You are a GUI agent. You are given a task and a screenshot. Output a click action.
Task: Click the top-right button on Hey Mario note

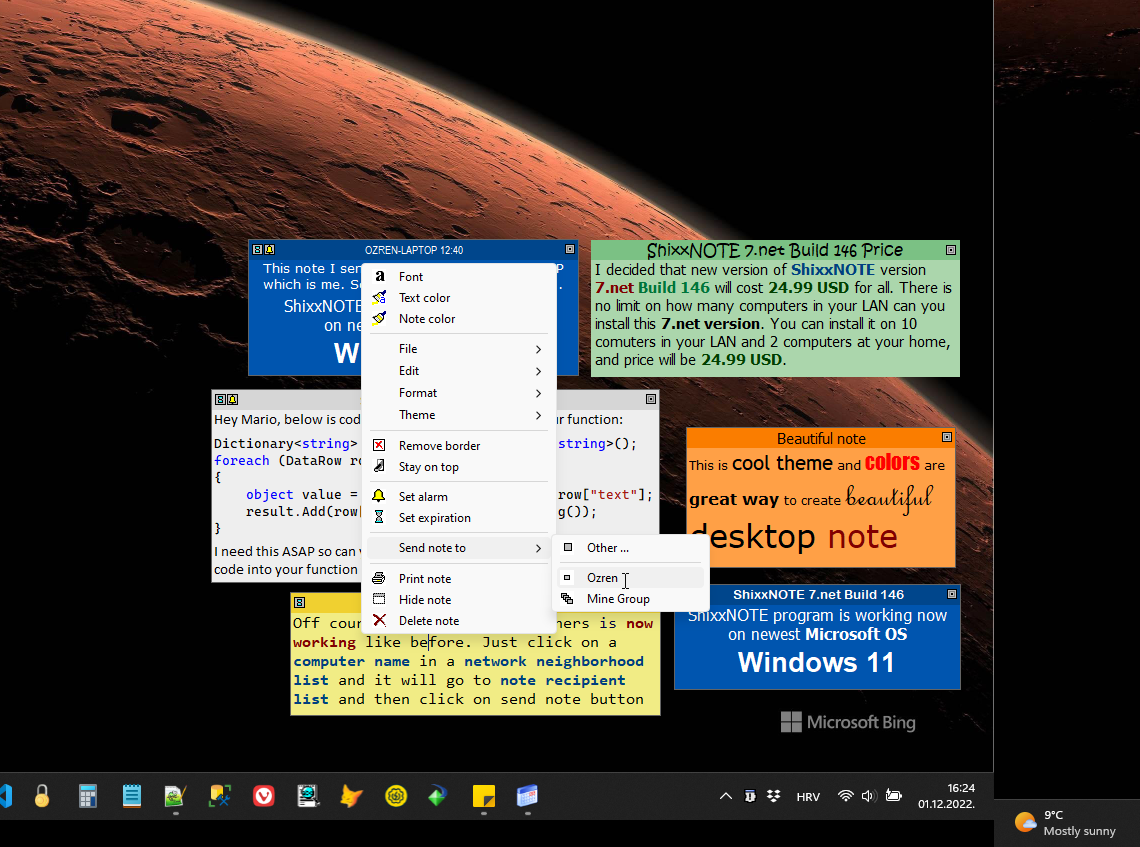[x=651, y=399]
